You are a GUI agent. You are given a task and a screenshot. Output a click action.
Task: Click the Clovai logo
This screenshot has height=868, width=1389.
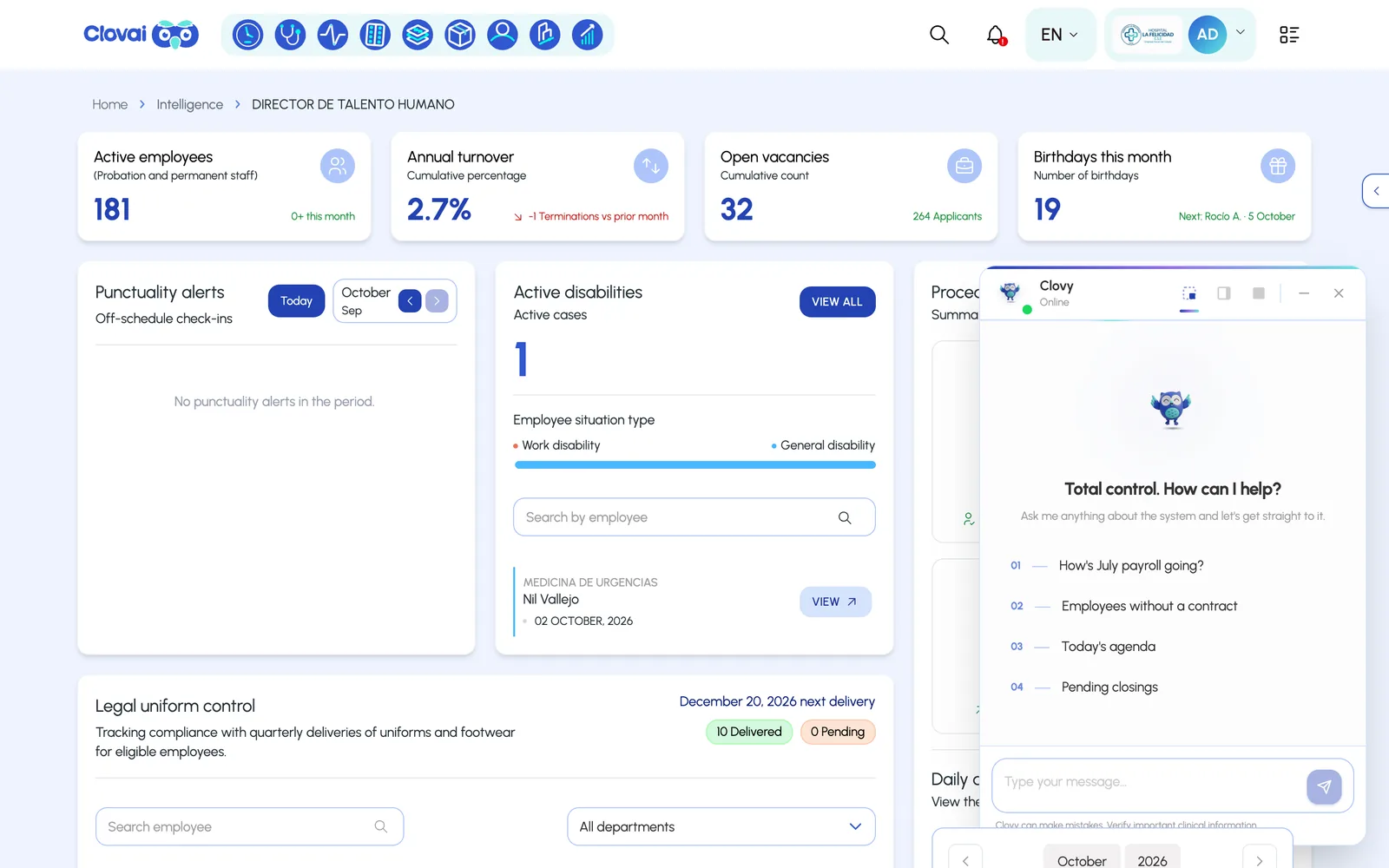pyautogui.click(x=141, y=35)
